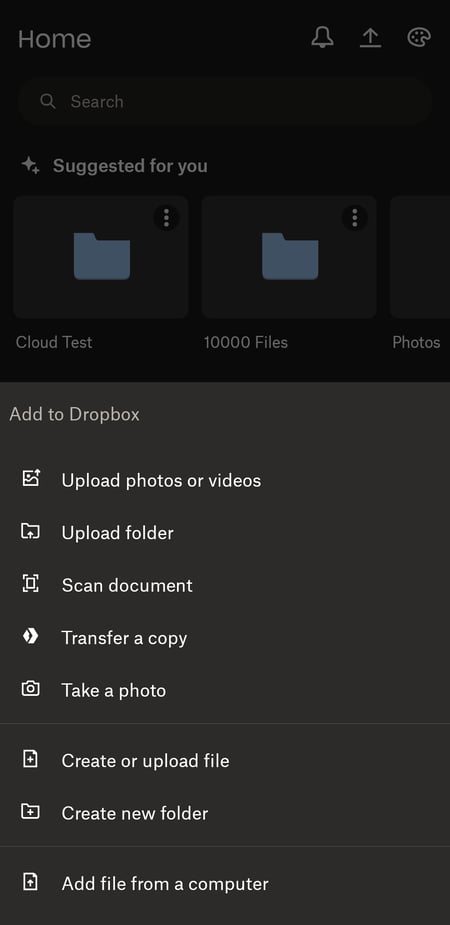Click the upload folder icon
The width and height of the screenshot is (450, 925).
click(30, 532)
